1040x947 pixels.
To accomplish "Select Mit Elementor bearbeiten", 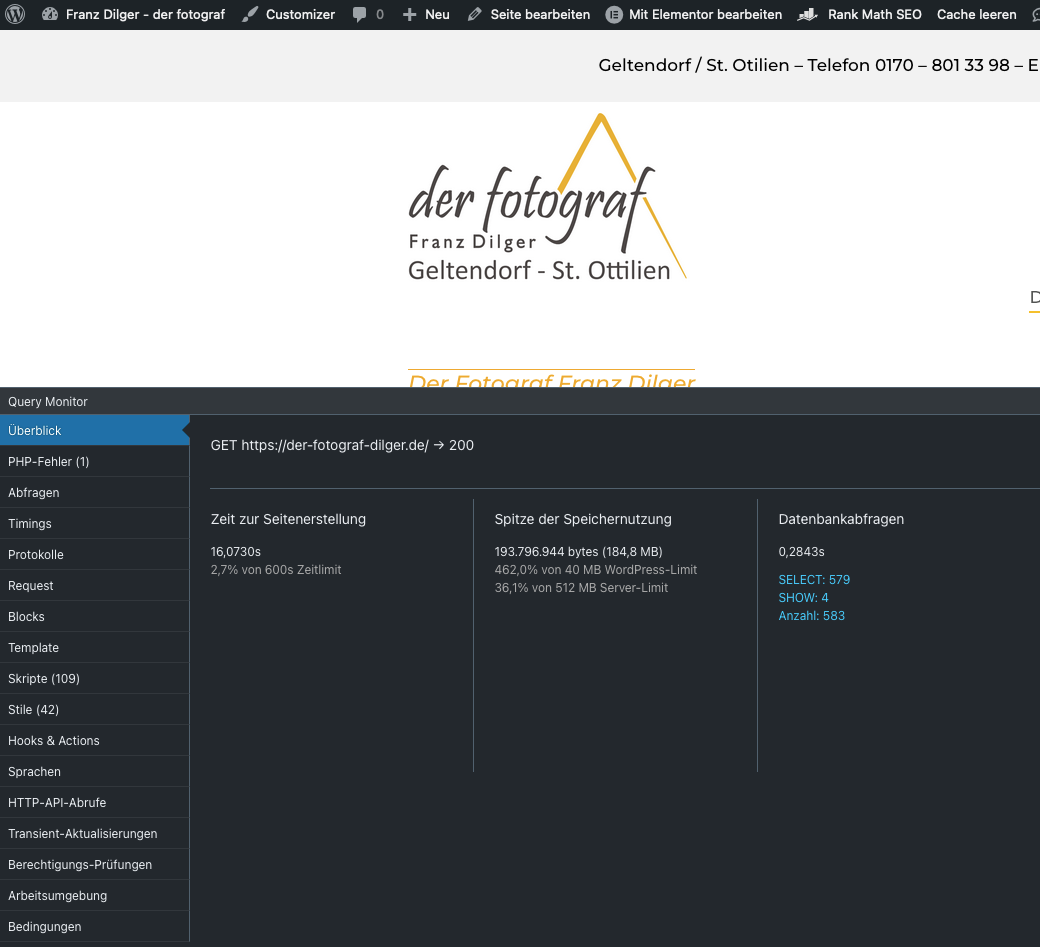I will [705, 15].
